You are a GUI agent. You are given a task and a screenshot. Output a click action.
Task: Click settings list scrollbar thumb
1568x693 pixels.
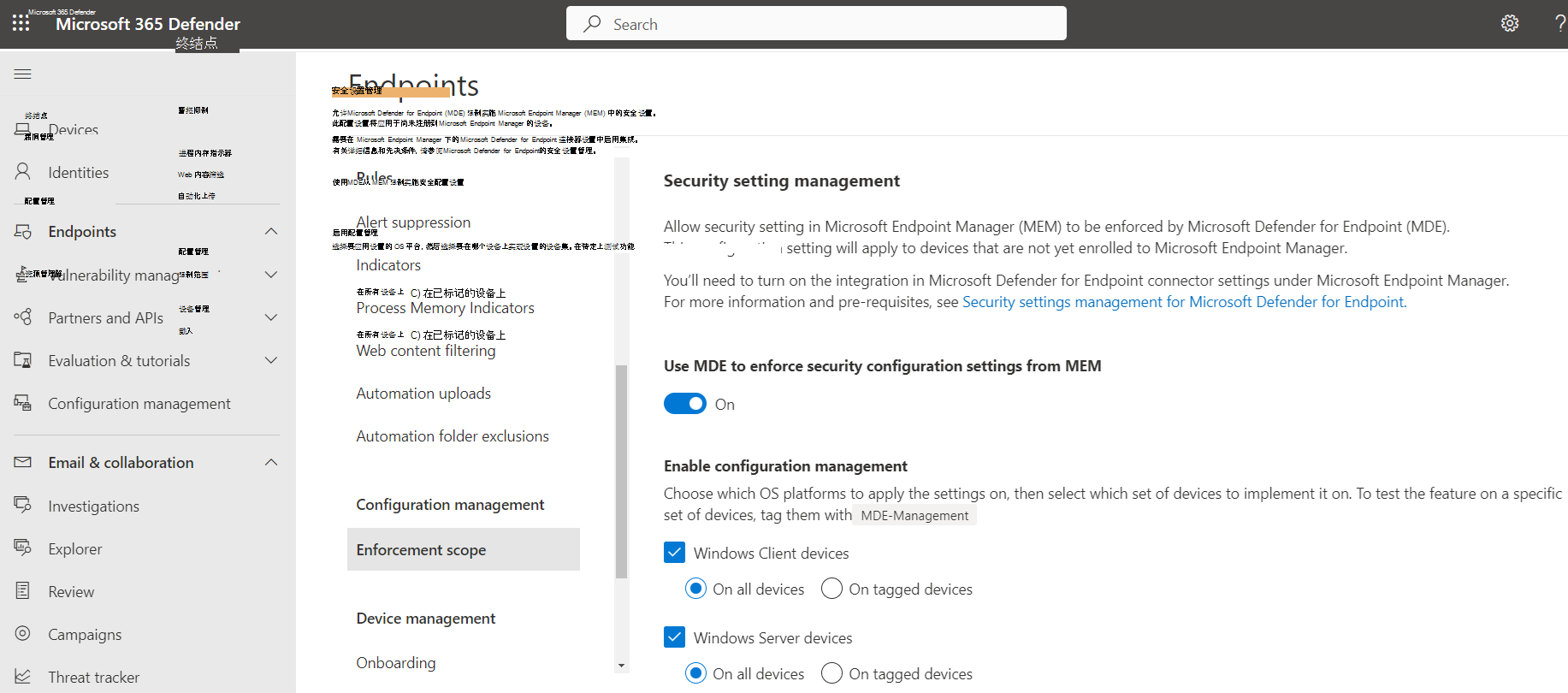[622, 471]
